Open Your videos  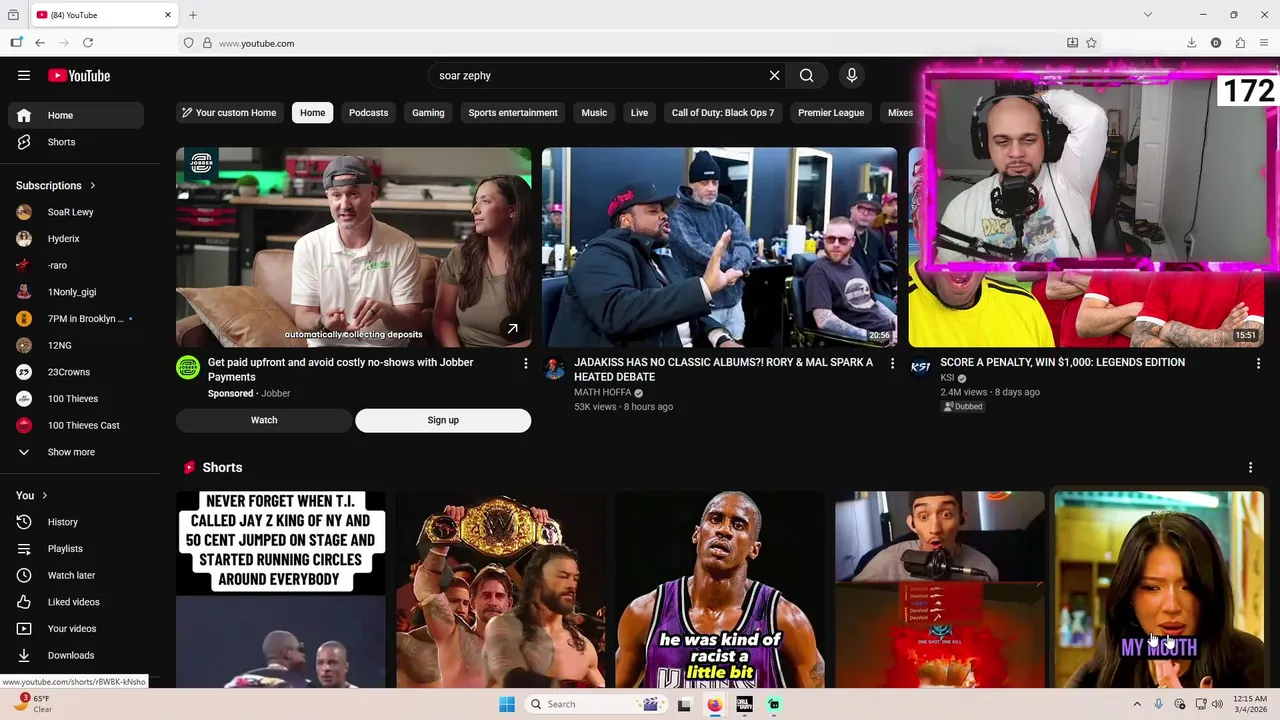click(76, 629)
